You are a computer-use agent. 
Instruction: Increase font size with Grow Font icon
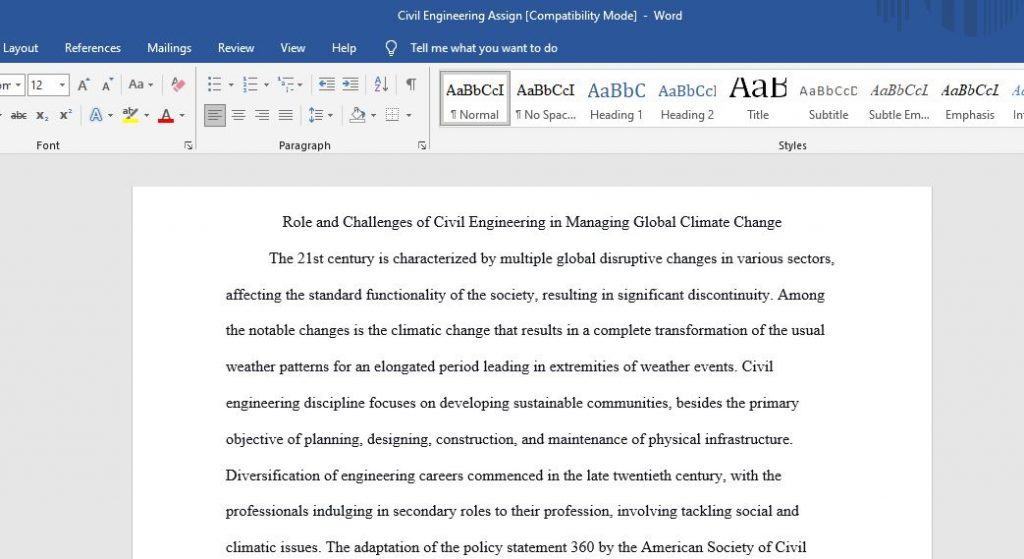pyautogui.click(x=84, y=84)
